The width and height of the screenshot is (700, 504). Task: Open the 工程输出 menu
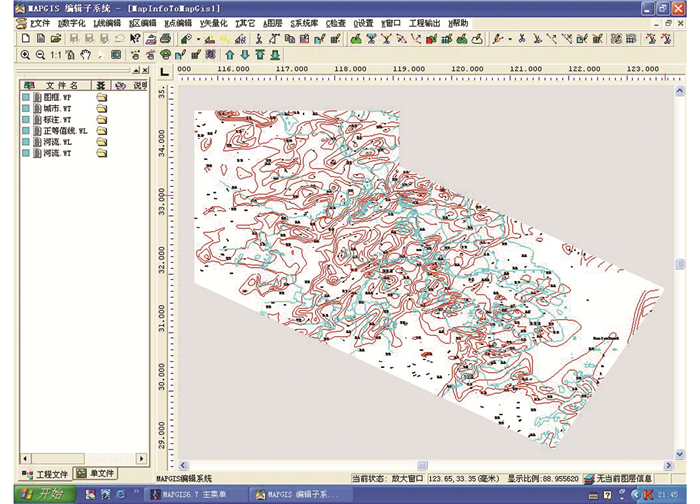pyautogui.click(x=423, y=22)
